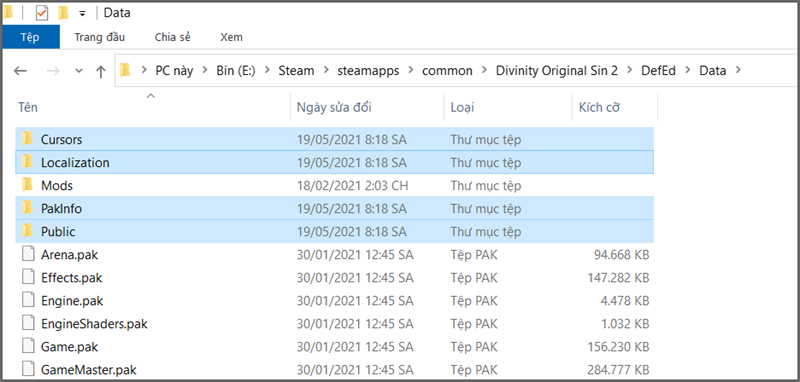This screenshot has height=382, width=800.
Task: Click Divinity Original Sin 2 breadcrumb
Action: [x=557, y=70]
